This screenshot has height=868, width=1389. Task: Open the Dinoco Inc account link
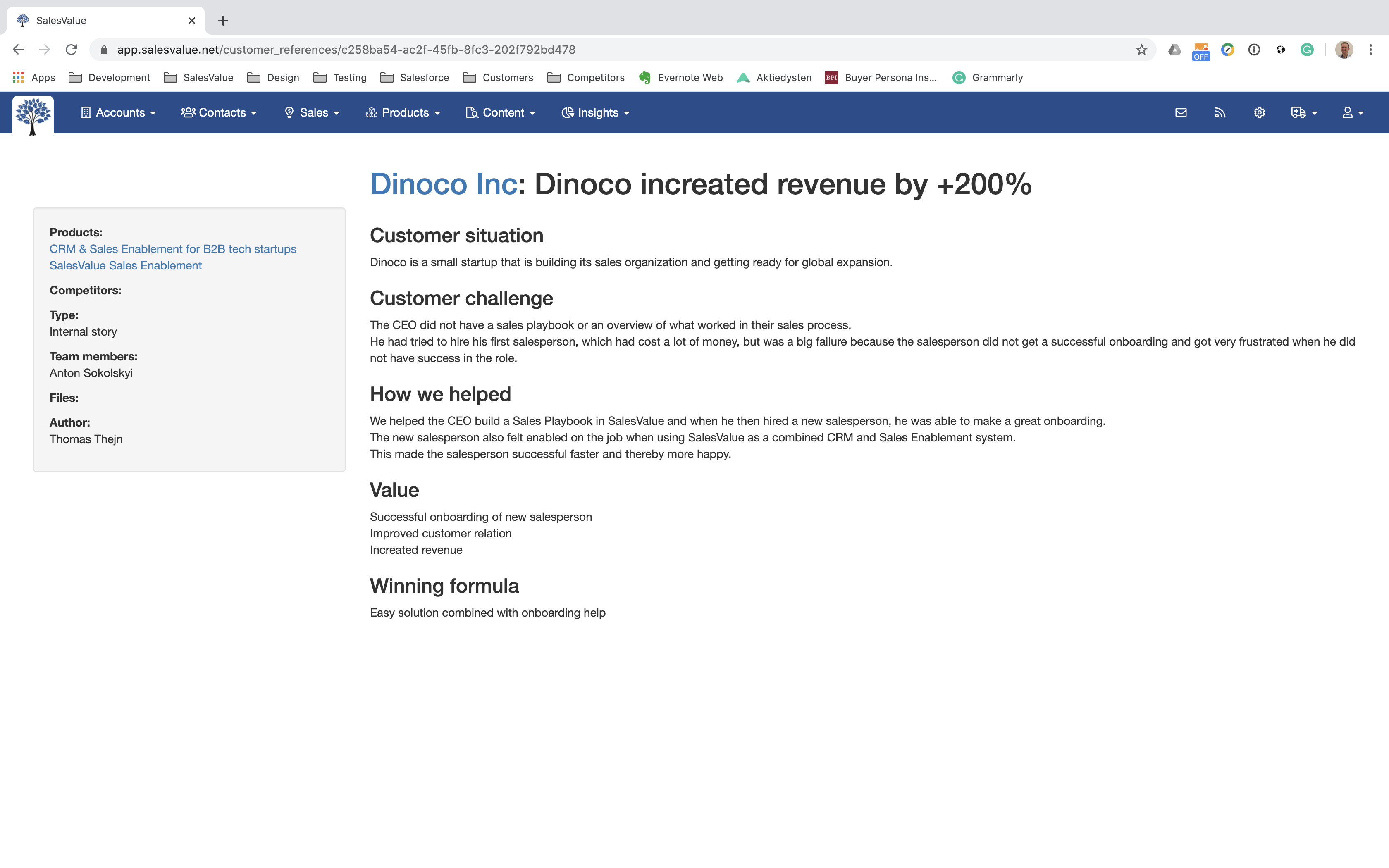coord(443,184)
